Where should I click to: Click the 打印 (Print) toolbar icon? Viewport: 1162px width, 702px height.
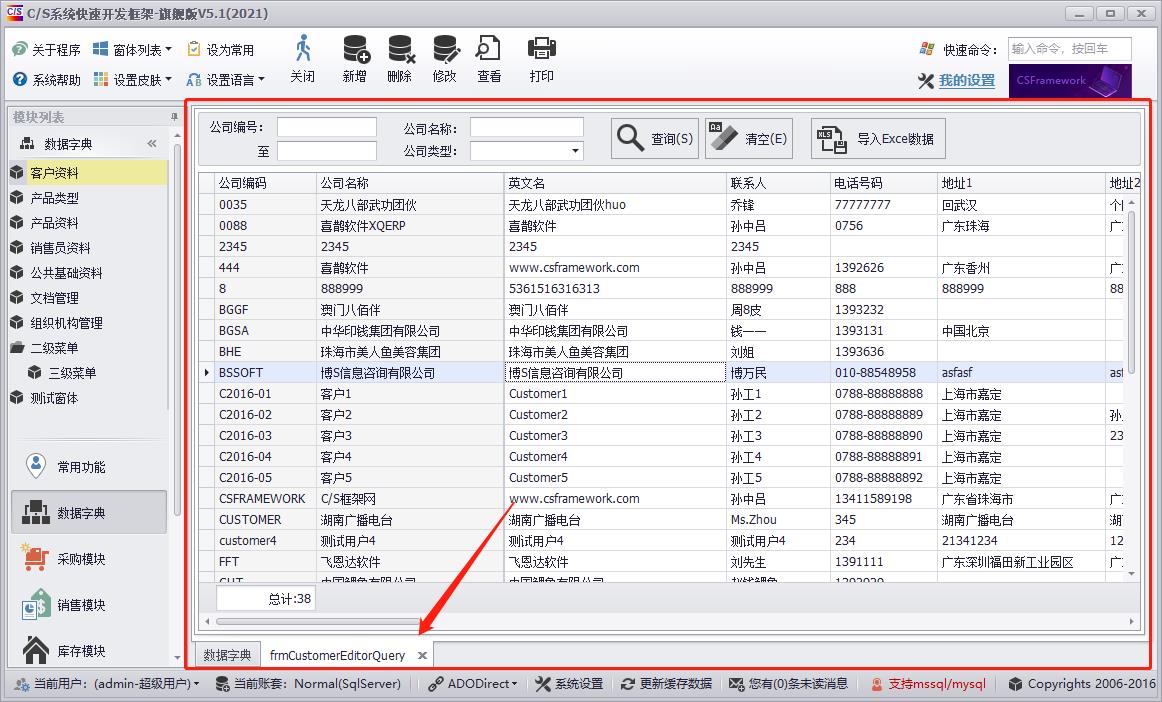coord(541,60)
